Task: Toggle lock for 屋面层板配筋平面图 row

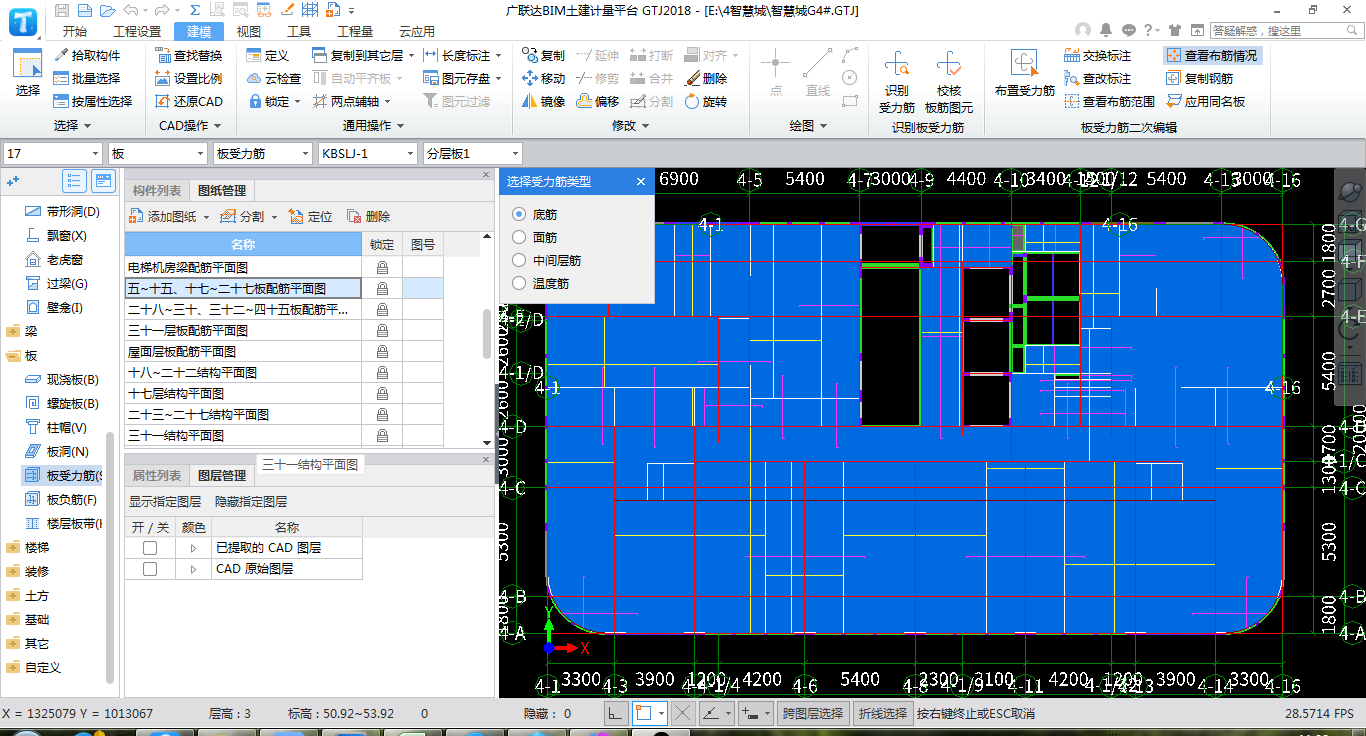Action: (382, 352)
